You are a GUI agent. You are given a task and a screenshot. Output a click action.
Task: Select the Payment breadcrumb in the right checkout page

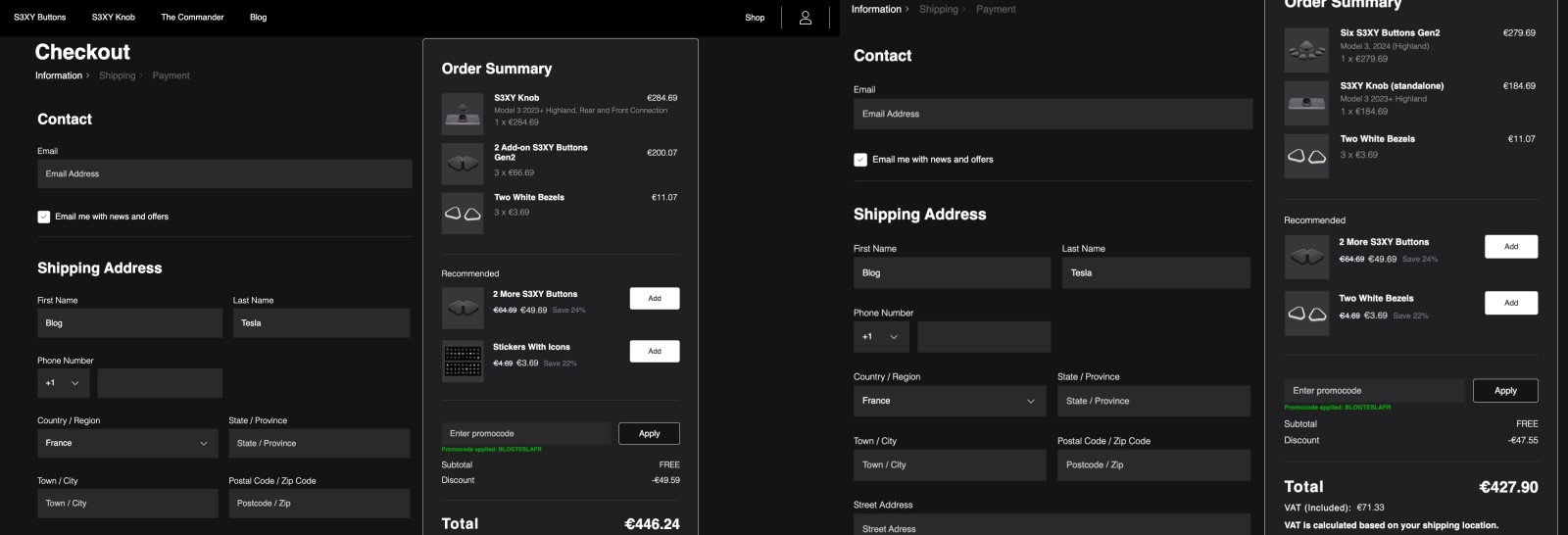pyautogui.click(x=996, y=9)
